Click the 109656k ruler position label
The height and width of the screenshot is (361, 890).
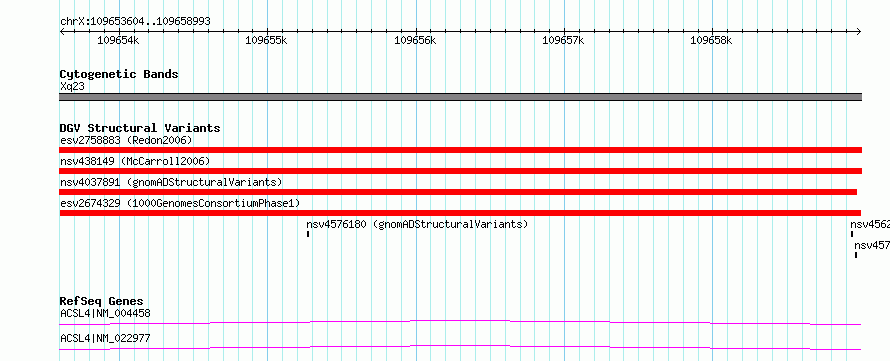(415, 40)
